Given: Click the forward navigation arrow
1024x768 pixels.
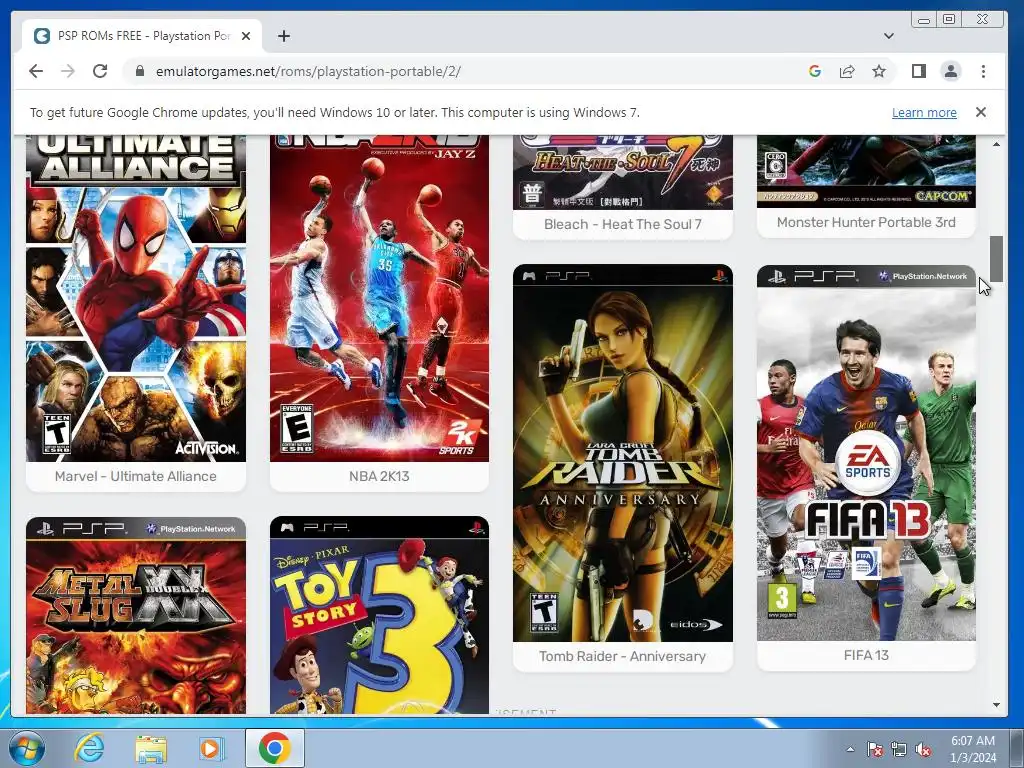Looking at the screenshot, I should click(x=68, y=71).
